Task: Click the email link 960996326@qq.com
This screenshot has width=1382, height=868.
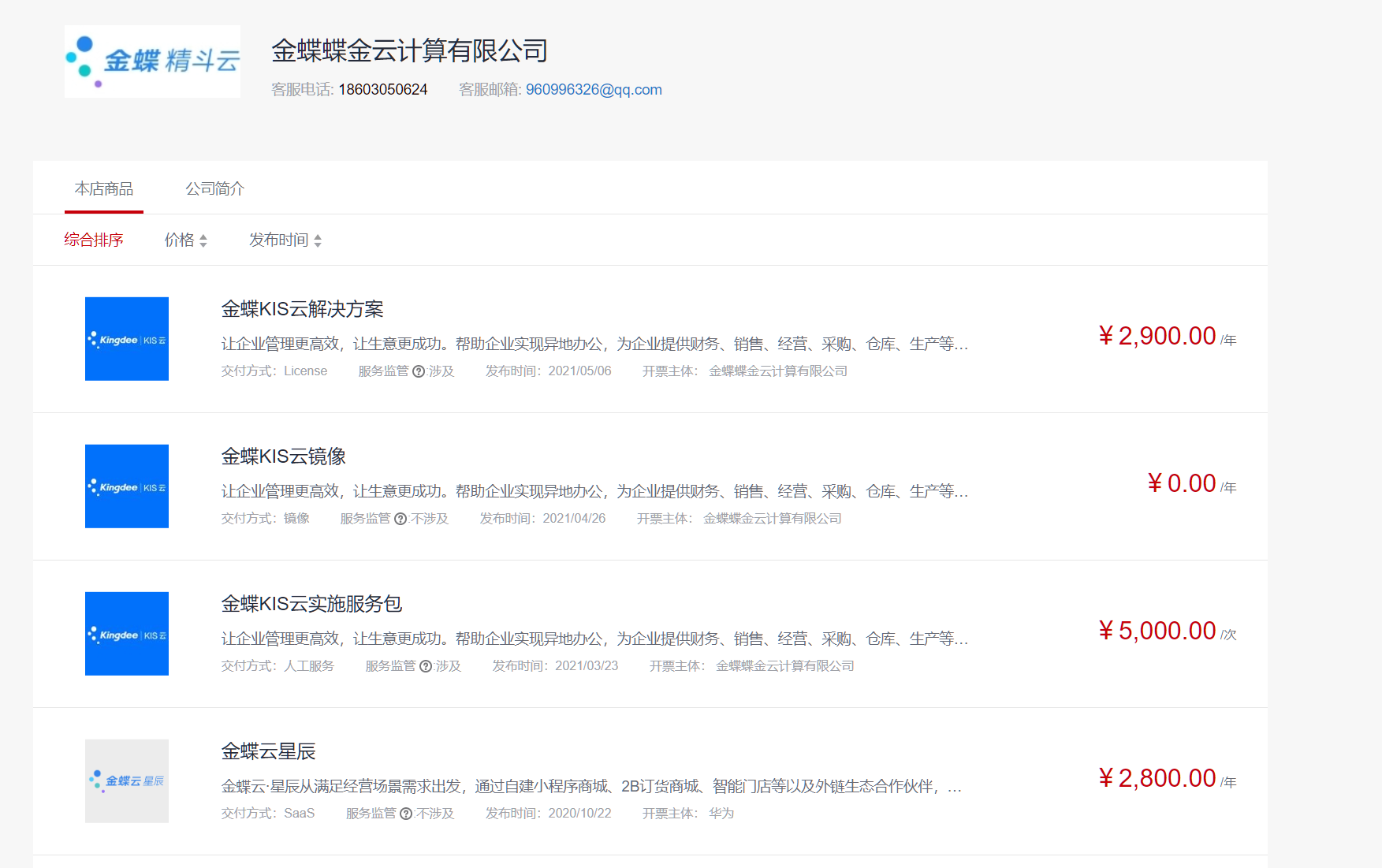Action: point(594,90)
